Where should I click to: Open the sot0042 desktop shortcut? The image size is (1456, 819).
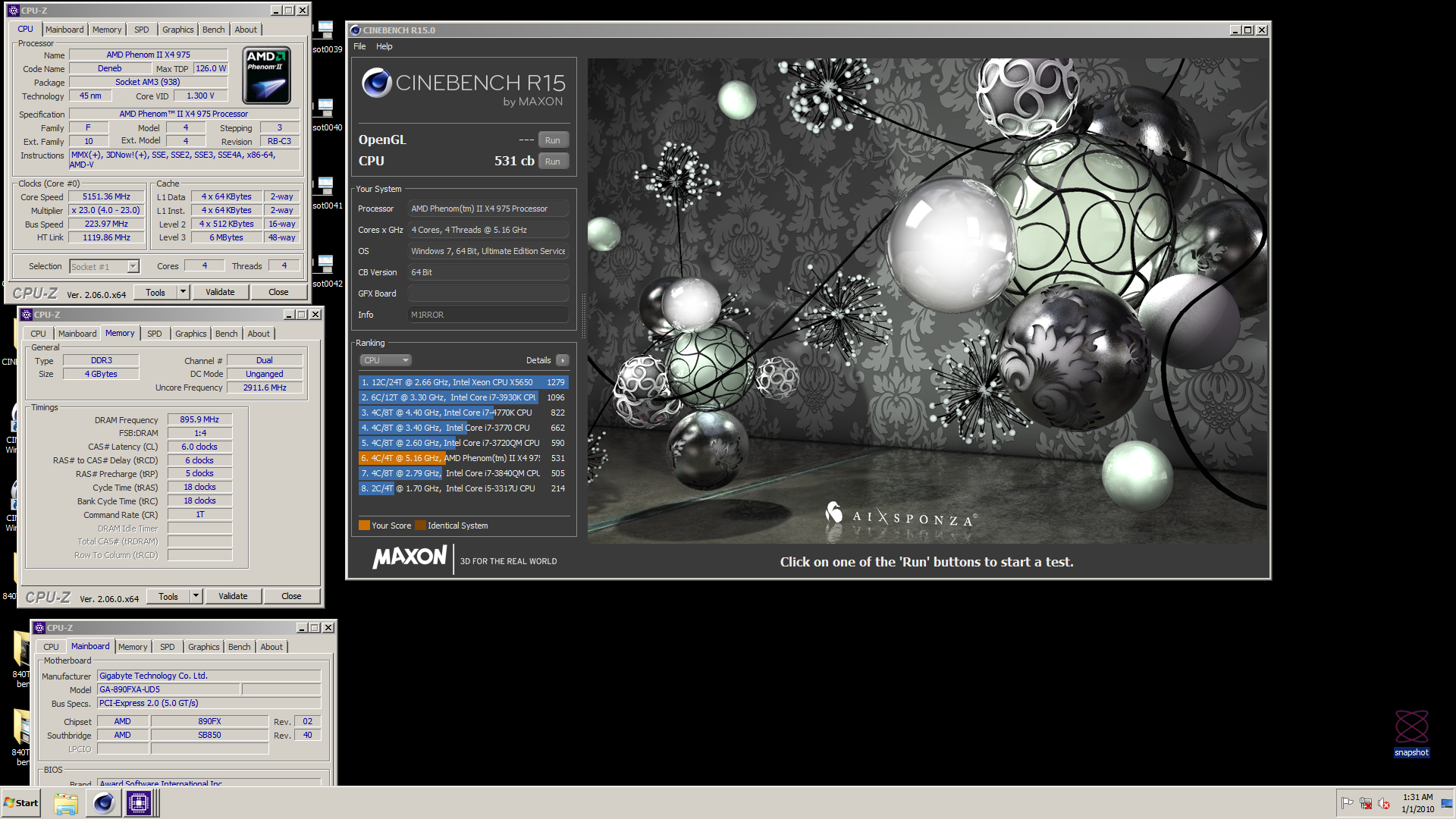click(x=327, y=271)
